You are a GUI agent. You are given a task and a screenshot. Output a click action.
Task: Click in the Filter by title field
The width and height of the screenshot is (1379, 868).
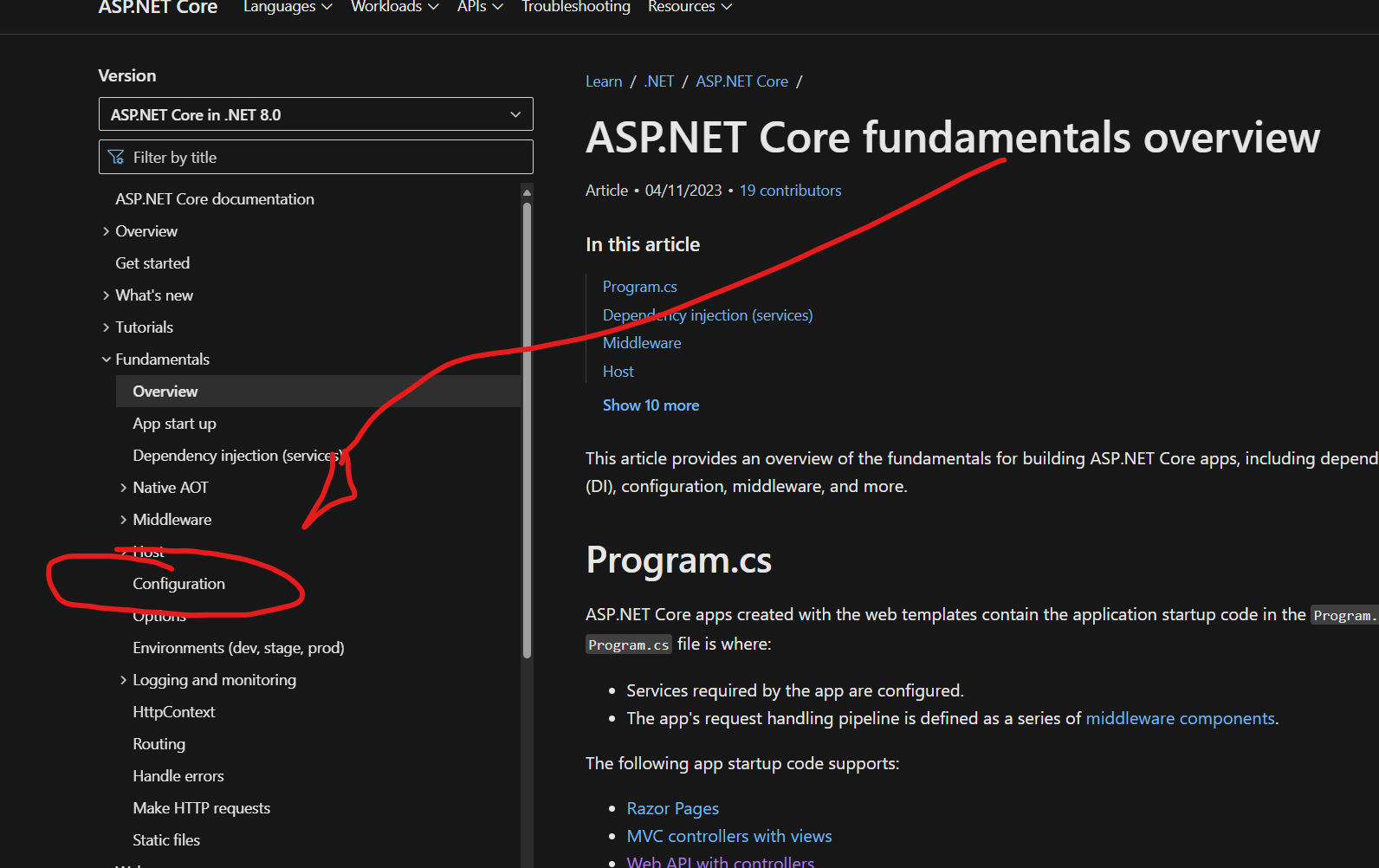pos(329,158)
